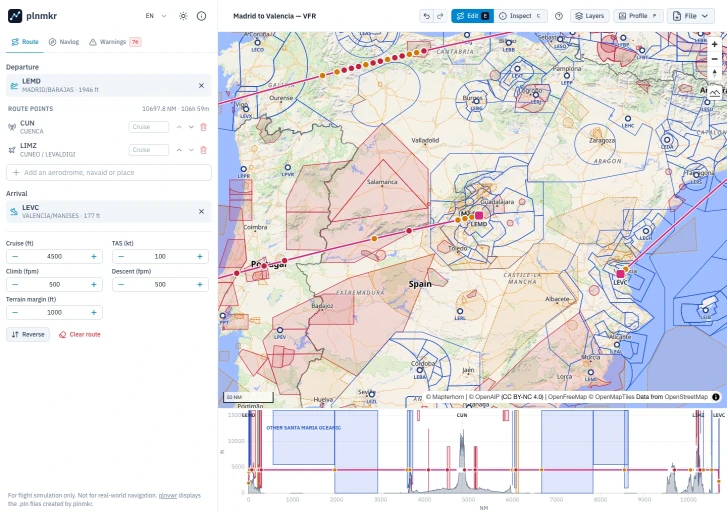Screen dimensions: 727x512
Task: Click the Undo arrow
Action: (427, 16)
